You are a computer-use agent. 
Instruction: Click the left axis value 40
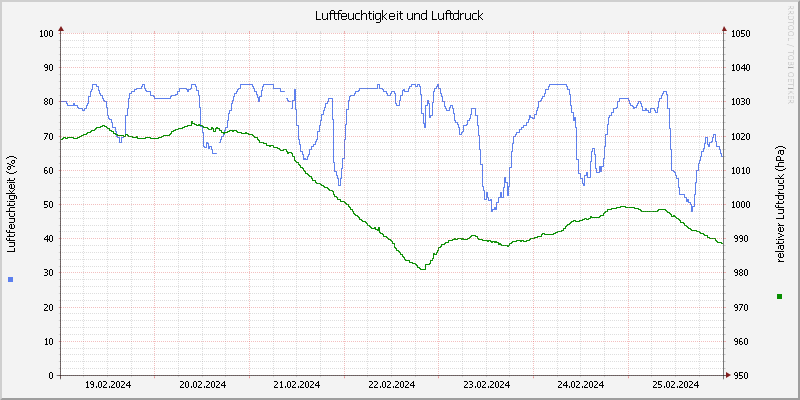point(48,239)
